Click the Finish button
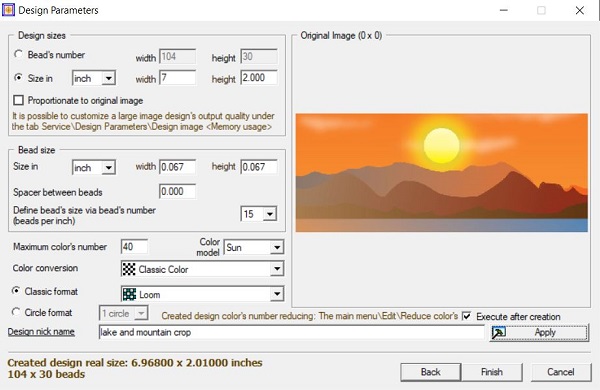The height and width of the screenshot is (390, 600). tap(492, 372)
